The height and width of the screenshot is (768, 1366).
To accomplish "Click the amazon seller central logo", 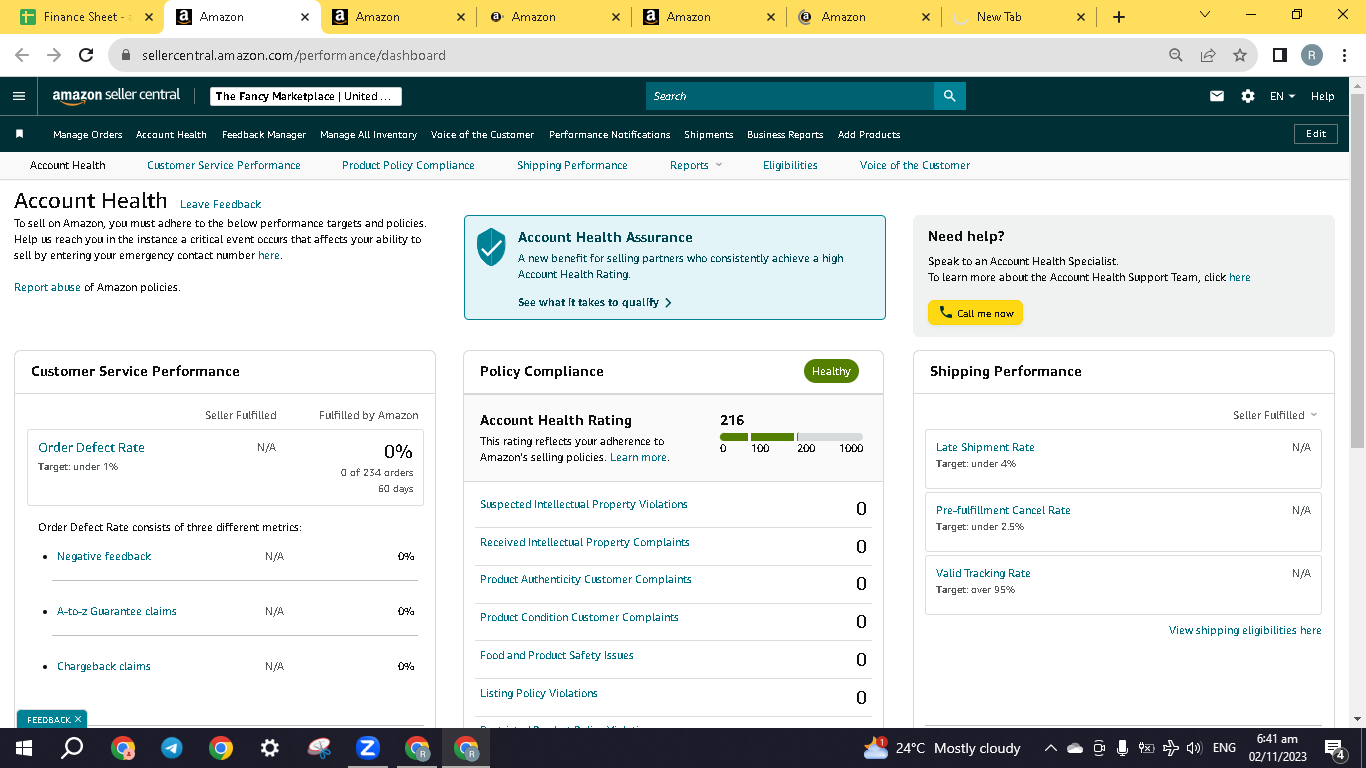I will [x=116, y=95].
